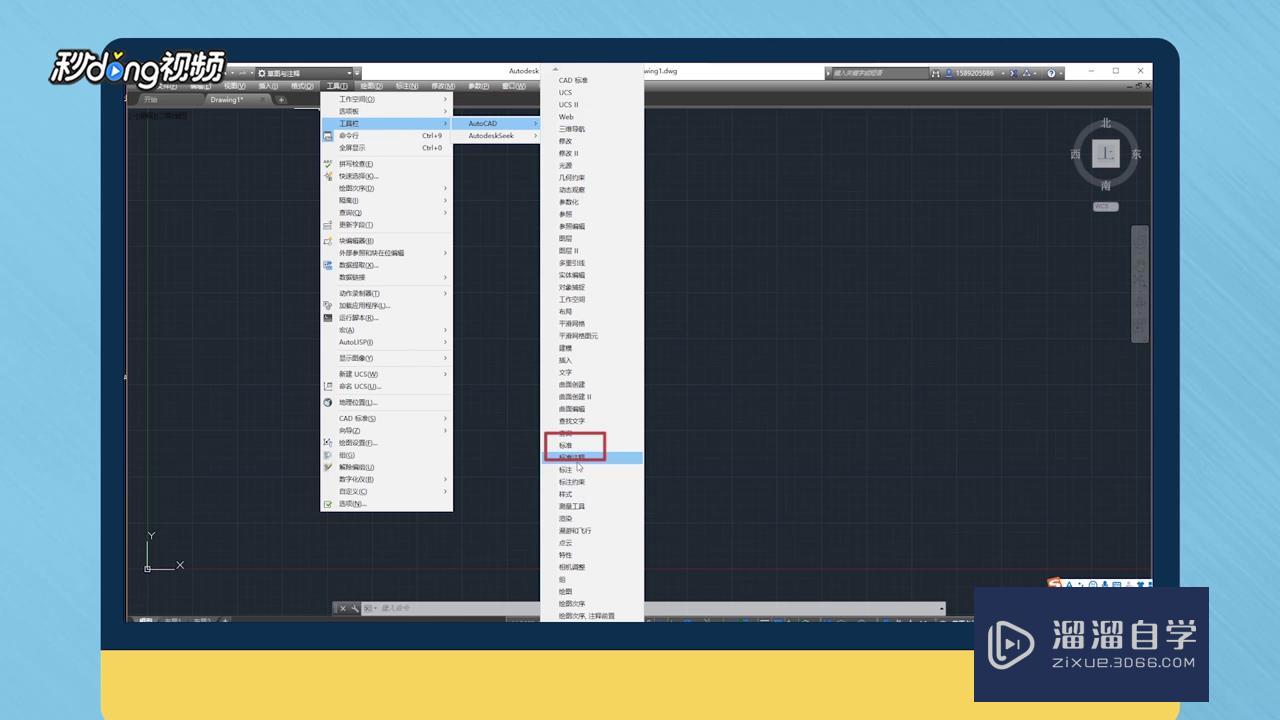Expand the CAD Standards (CAD 标准) submenu in Tools

tap(386, 419)
